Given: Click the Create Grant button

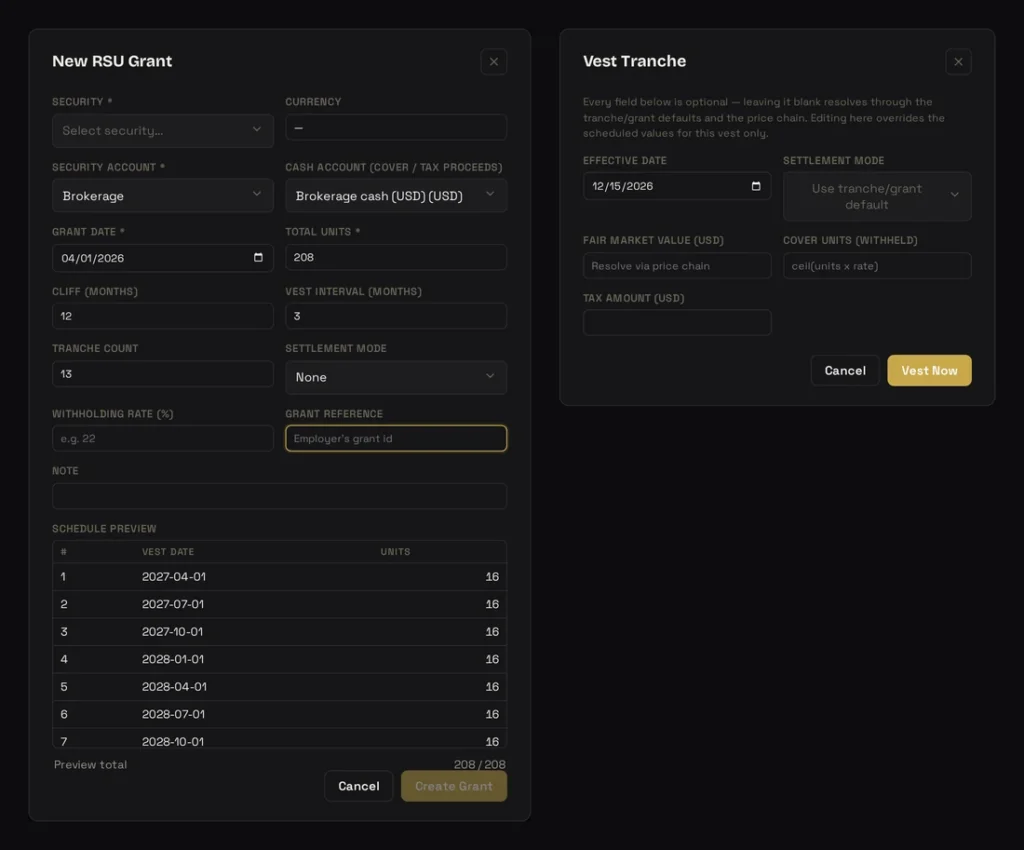Looking at the screenshot, I should tap(454, 786).
